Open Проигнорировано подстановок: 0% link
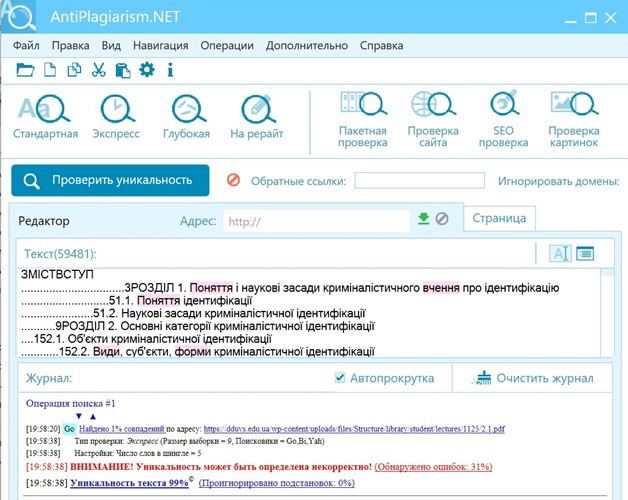Viewport: 628px width, 500px height. tap(277, 483)
